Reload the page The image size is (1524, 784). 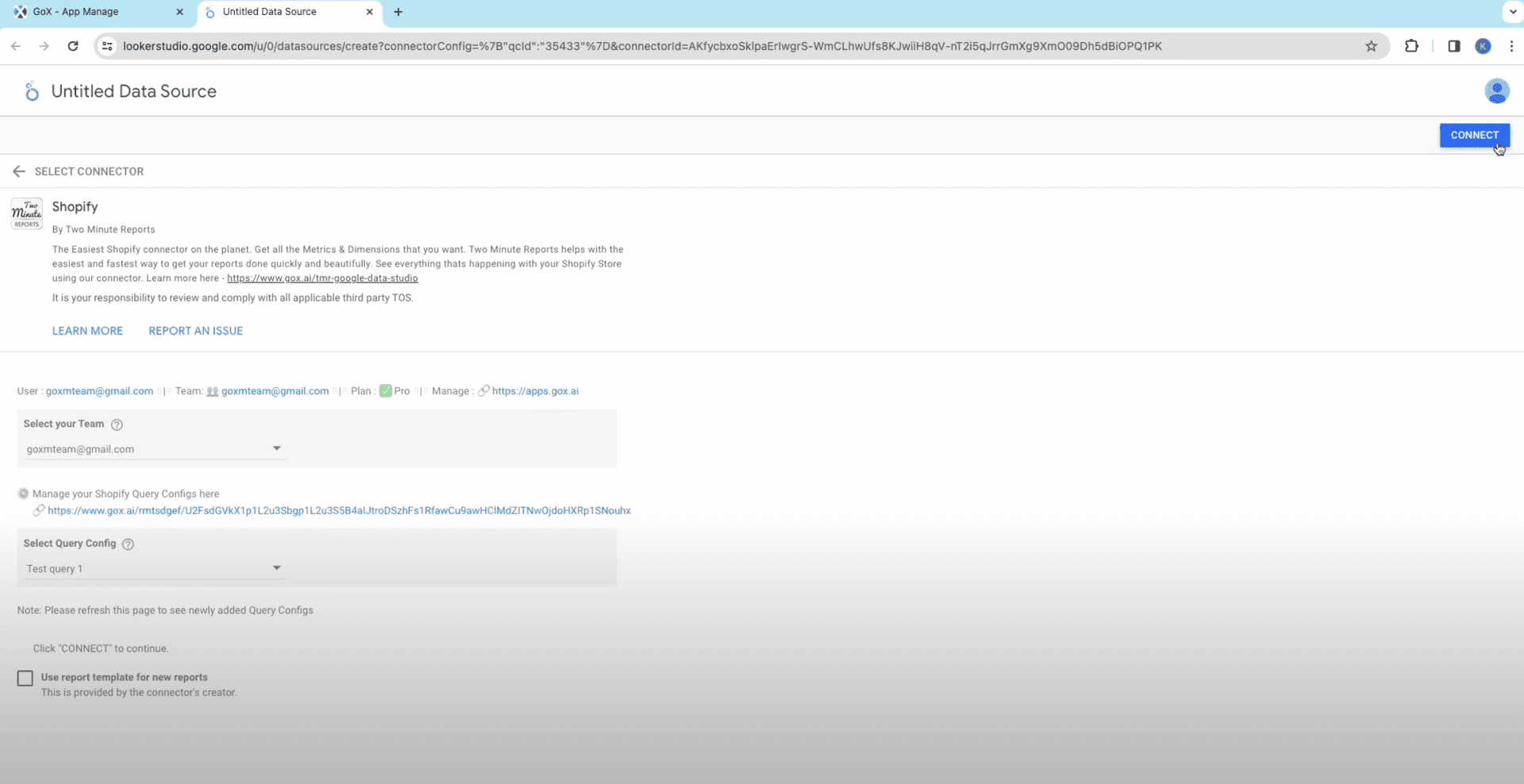(x=73, y=46)
